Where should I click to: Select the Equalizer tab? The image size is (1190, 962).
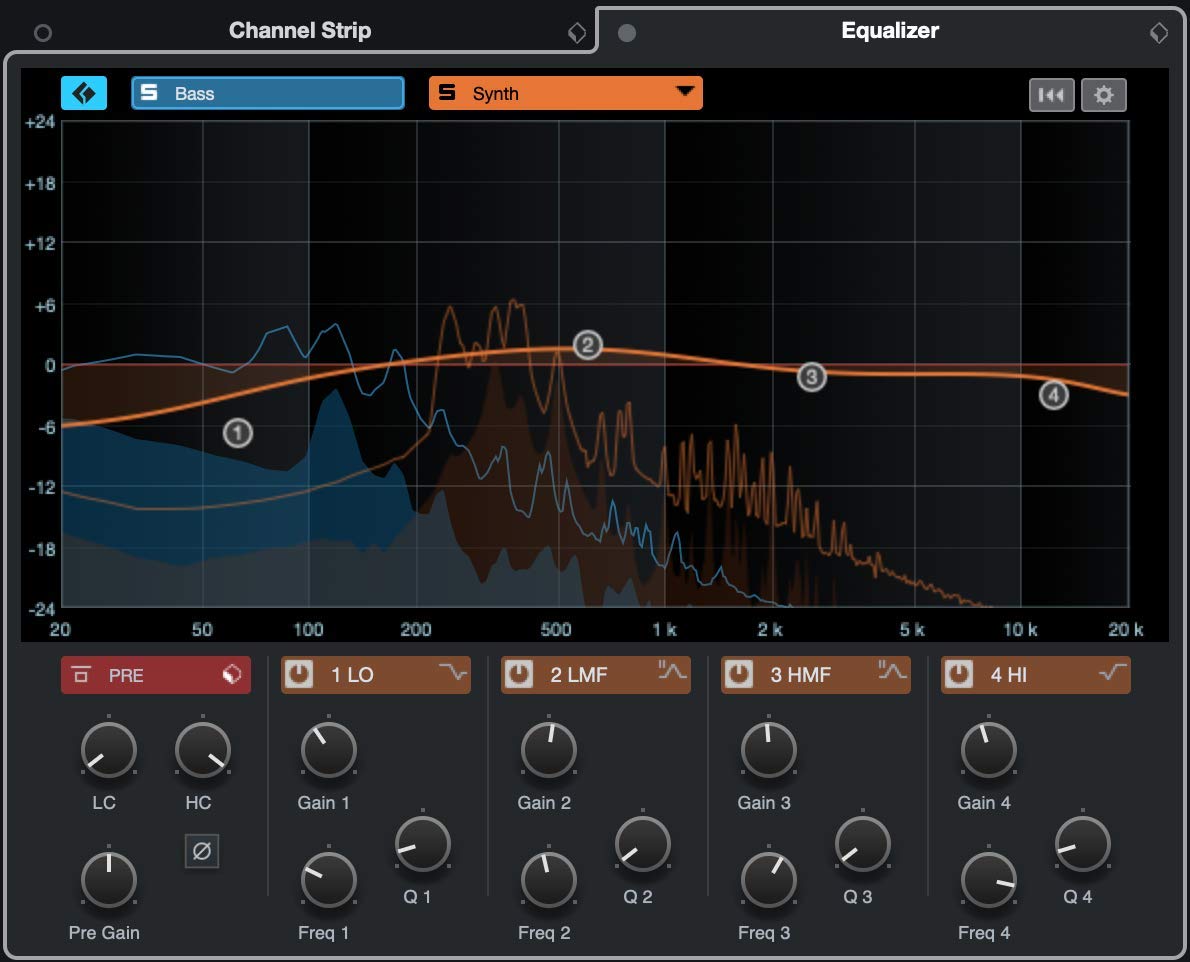point(888,30)
